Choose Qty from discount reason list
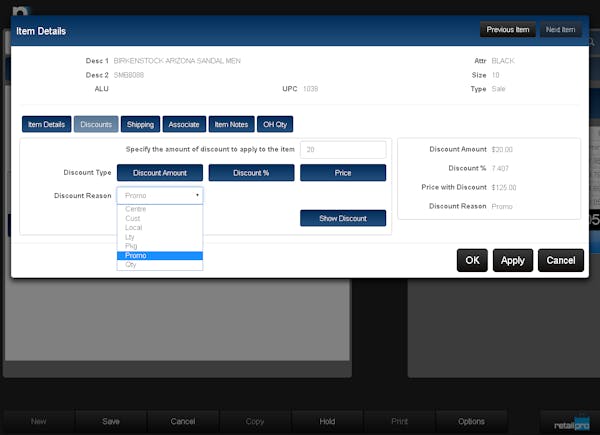The width and height of the screenshot is (600, 435). [x=160, y=264]
